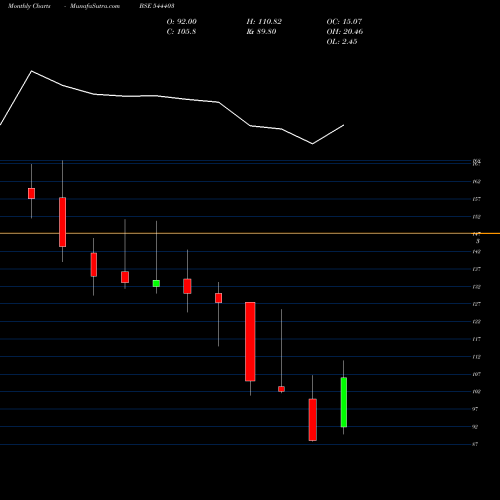Click the 142 price axis label

click(x=477, y=252)
